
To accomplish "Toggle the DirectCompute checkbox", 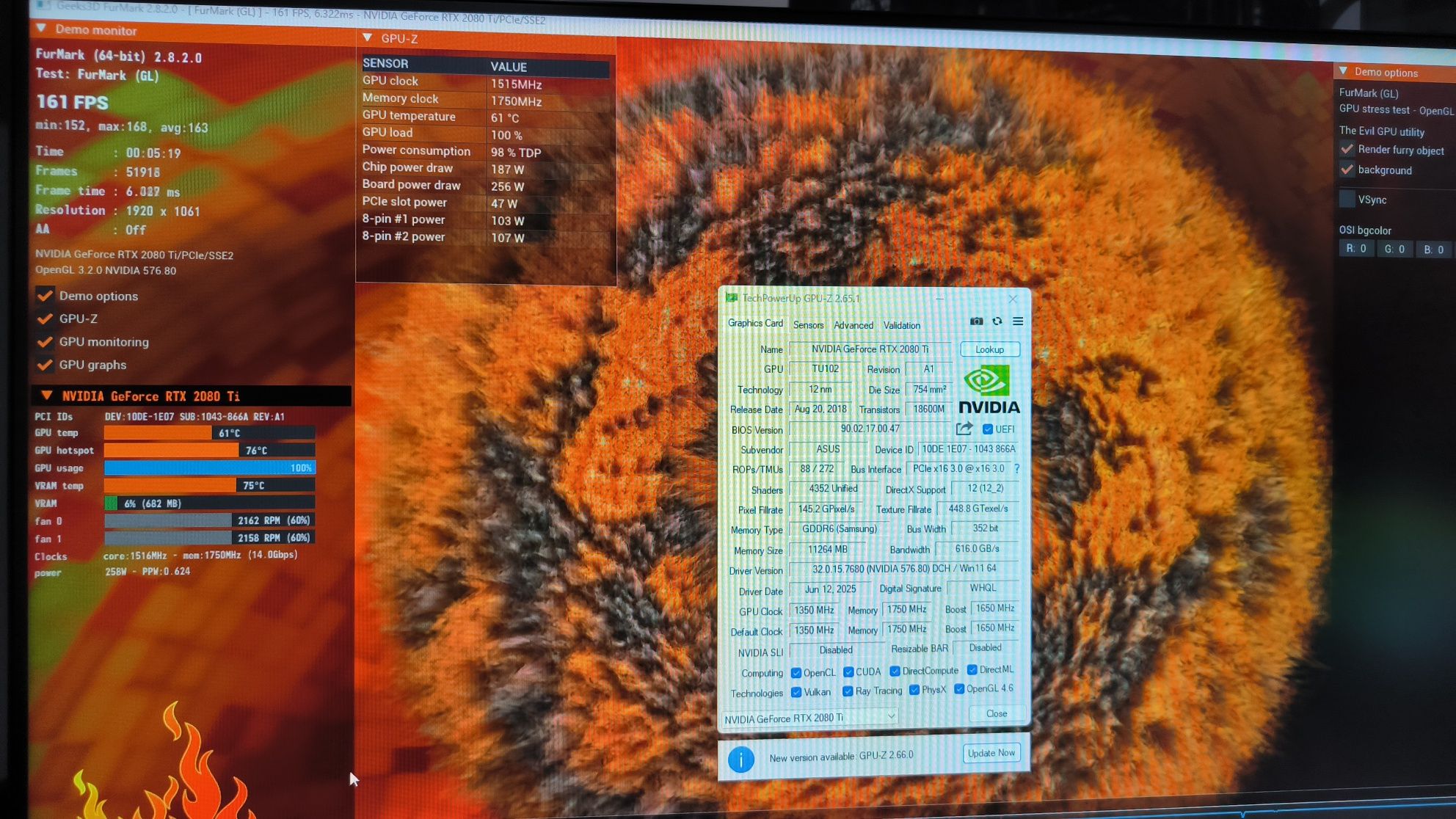I will [x=895, y=671].
